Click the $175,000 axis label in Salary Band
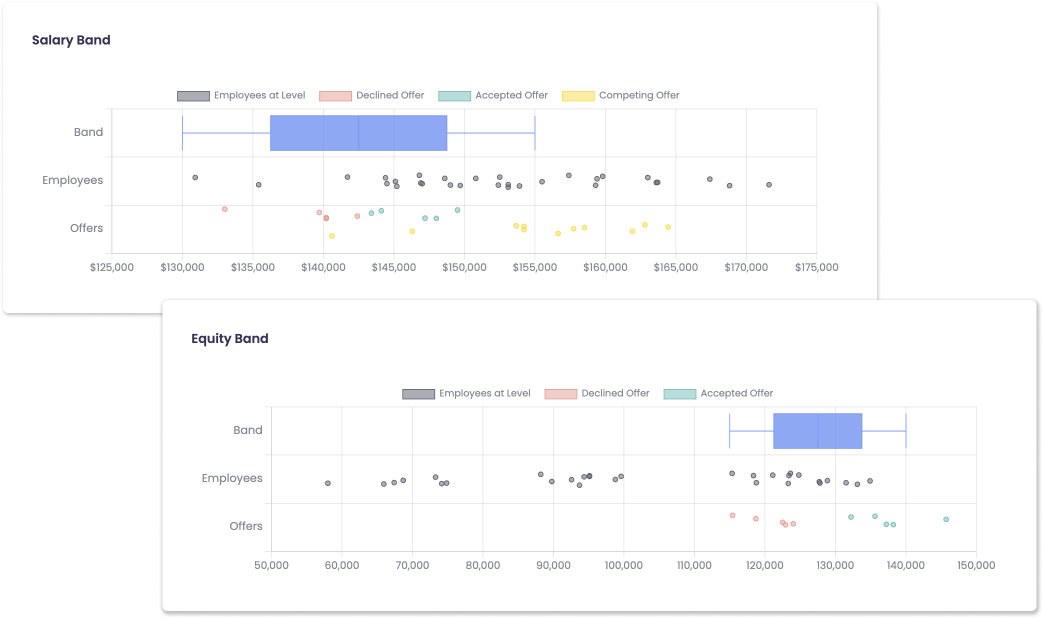 coord(816,267)
